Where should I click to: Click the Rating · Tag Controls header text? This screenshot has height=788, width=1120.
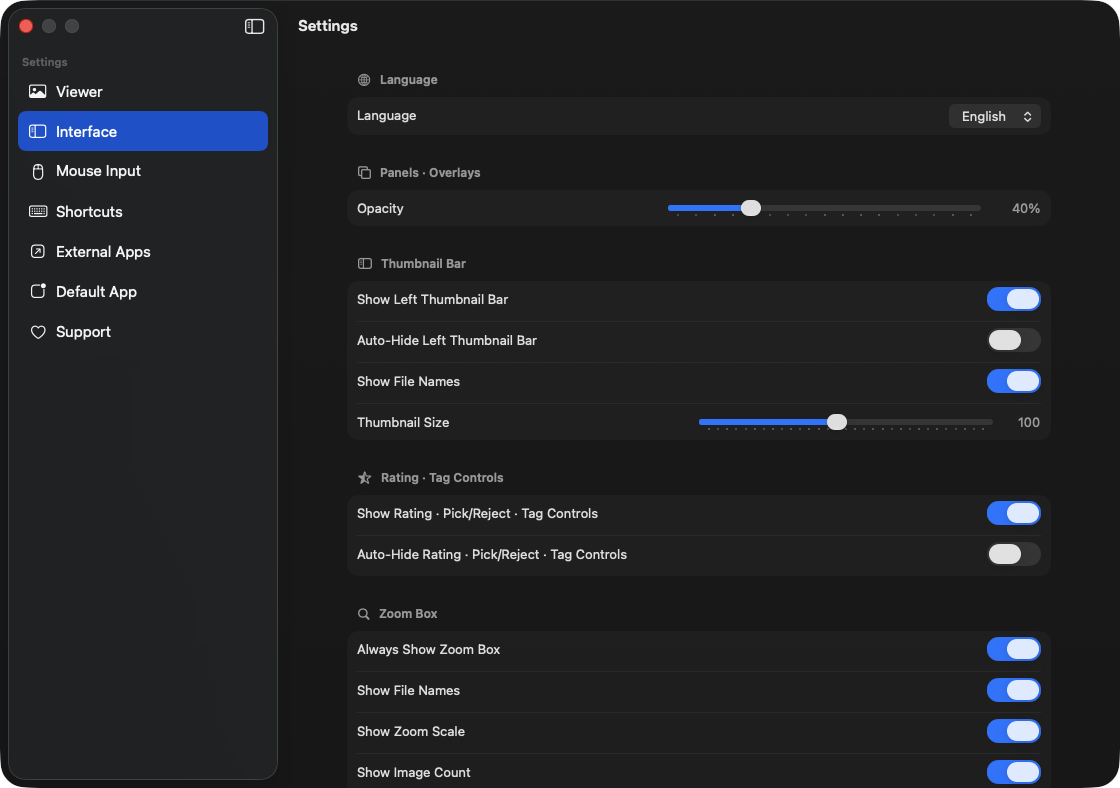coord(441,478)
